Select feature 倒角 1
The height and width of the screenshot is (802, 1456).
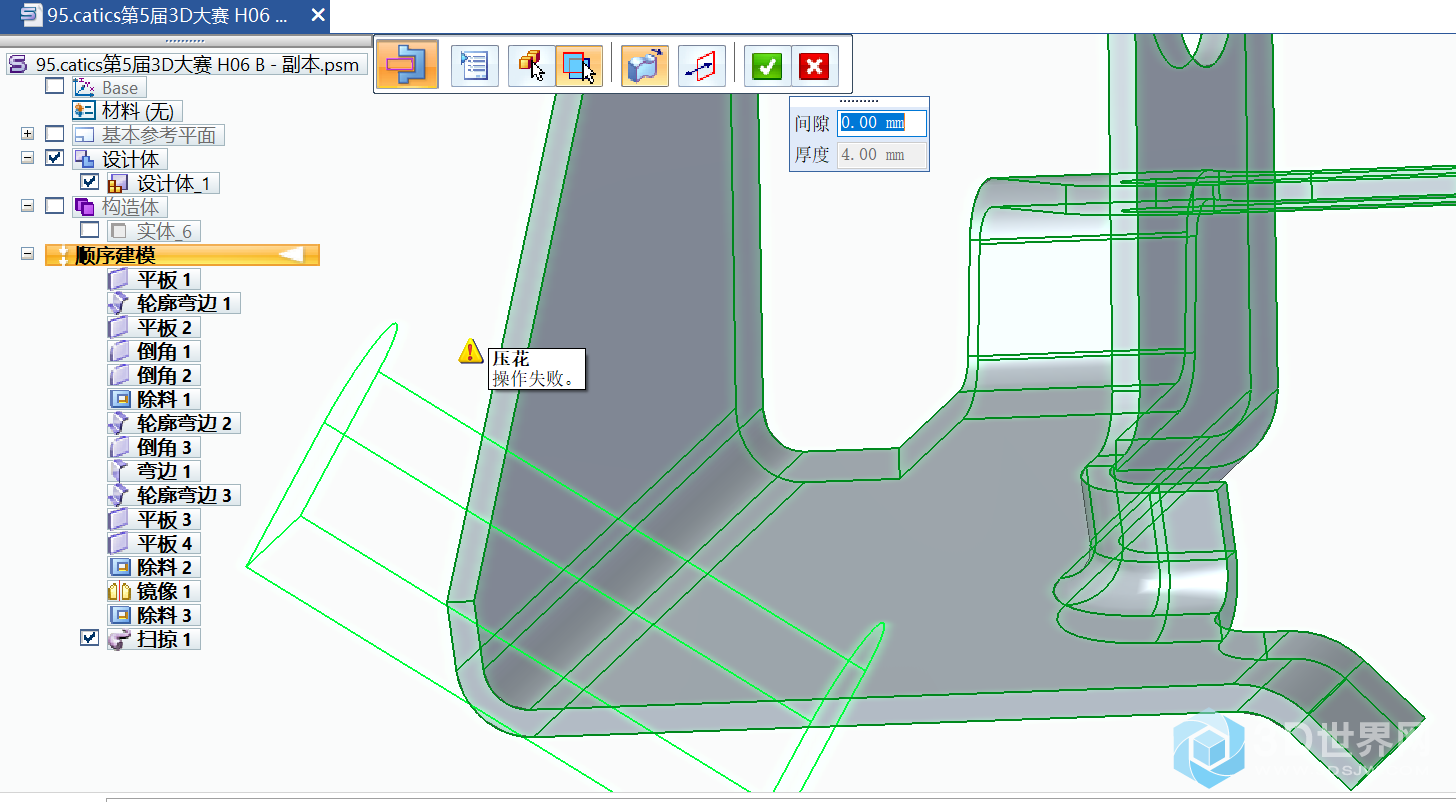tap(154, 351)
